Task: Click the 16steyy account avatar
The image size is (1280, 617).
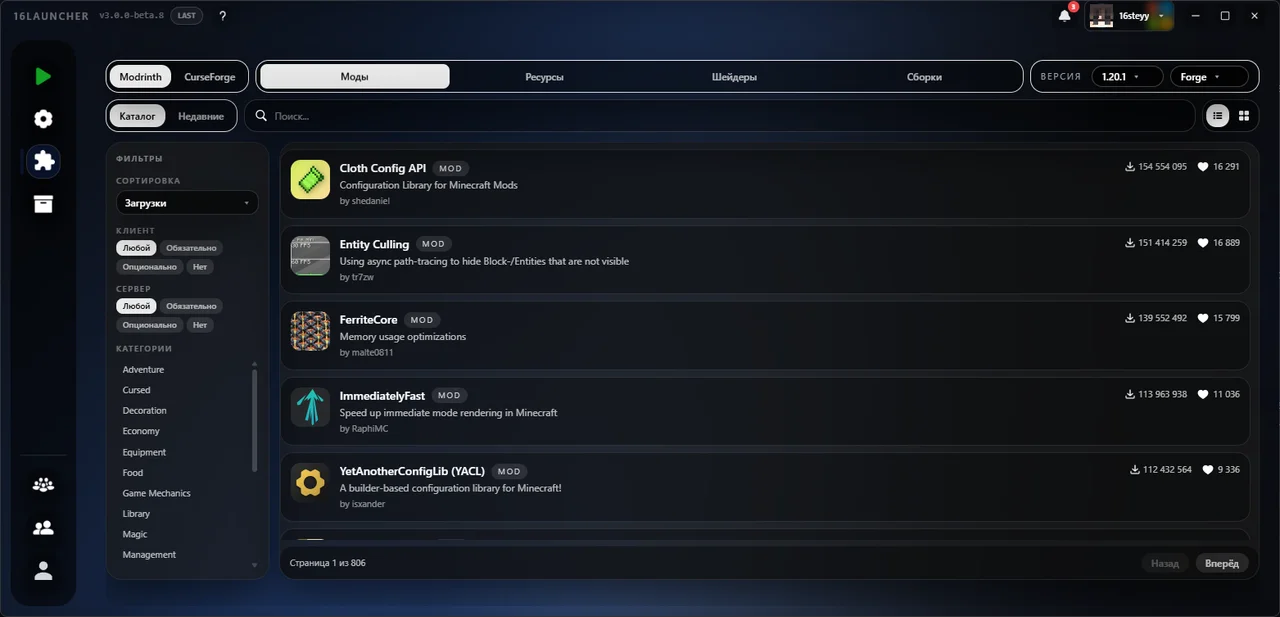Action: [x=1101, y=16]
